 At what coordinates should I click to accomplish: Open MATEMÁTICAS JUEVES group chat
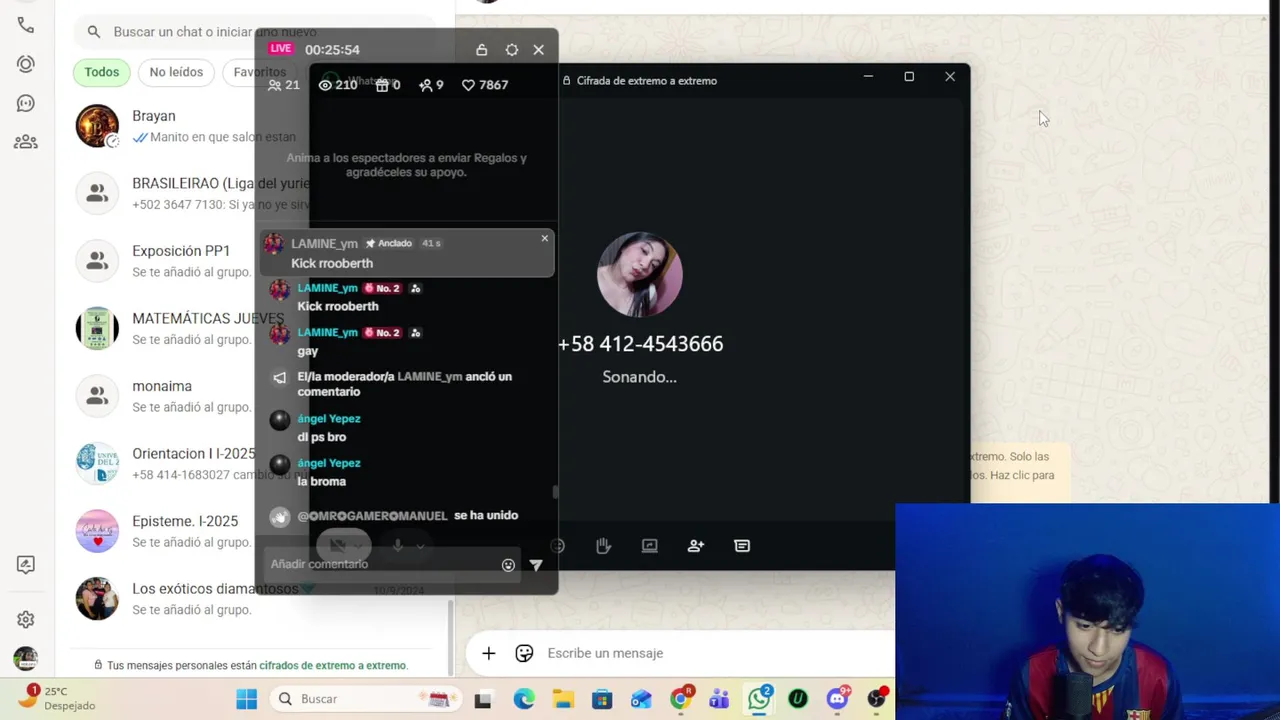(255, 328)
